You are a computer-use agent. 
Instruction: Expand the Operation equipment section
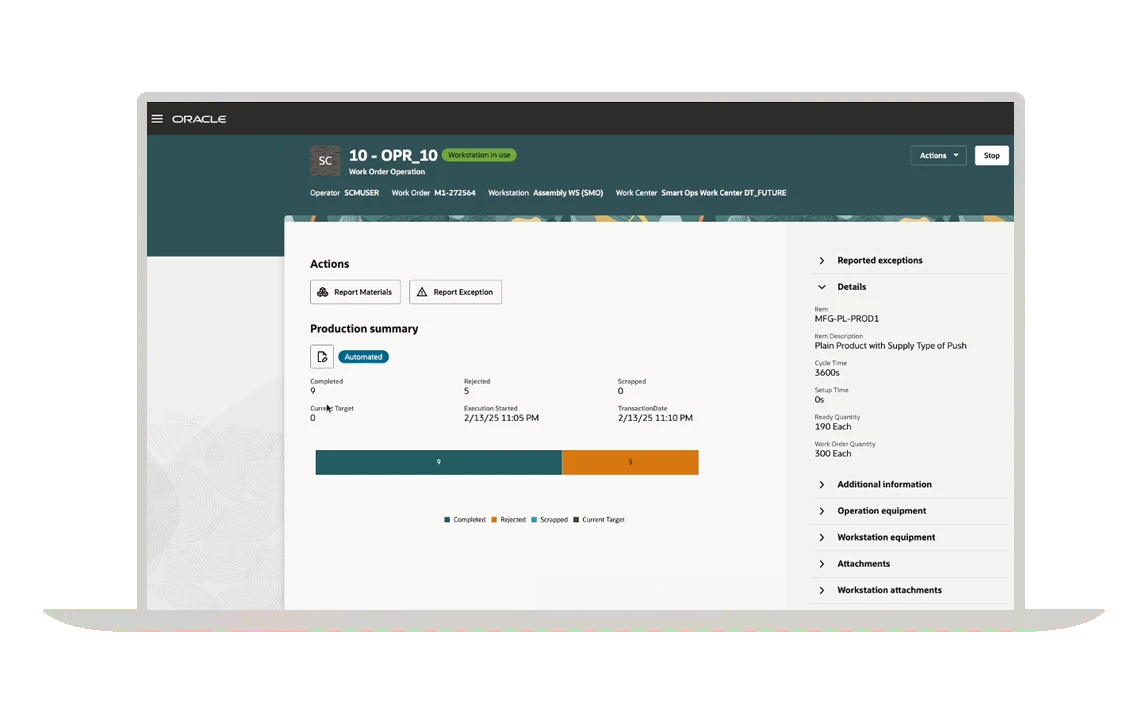tap(881, 511)
